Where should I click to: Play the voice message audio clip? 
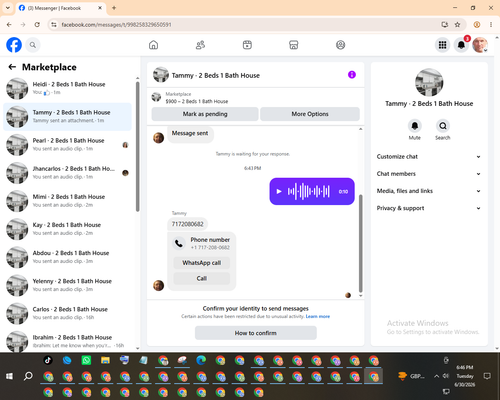(279, 191)
